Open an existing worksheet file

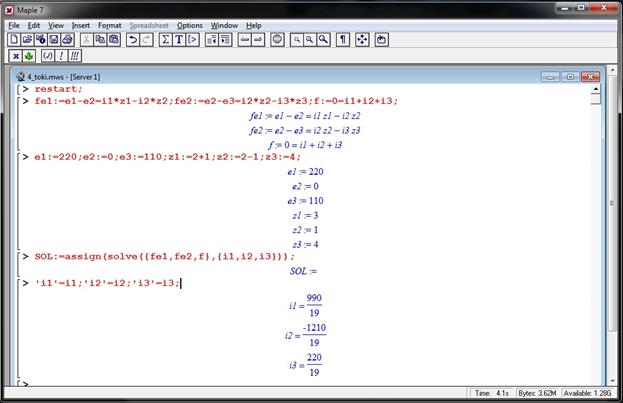[27, 40]
